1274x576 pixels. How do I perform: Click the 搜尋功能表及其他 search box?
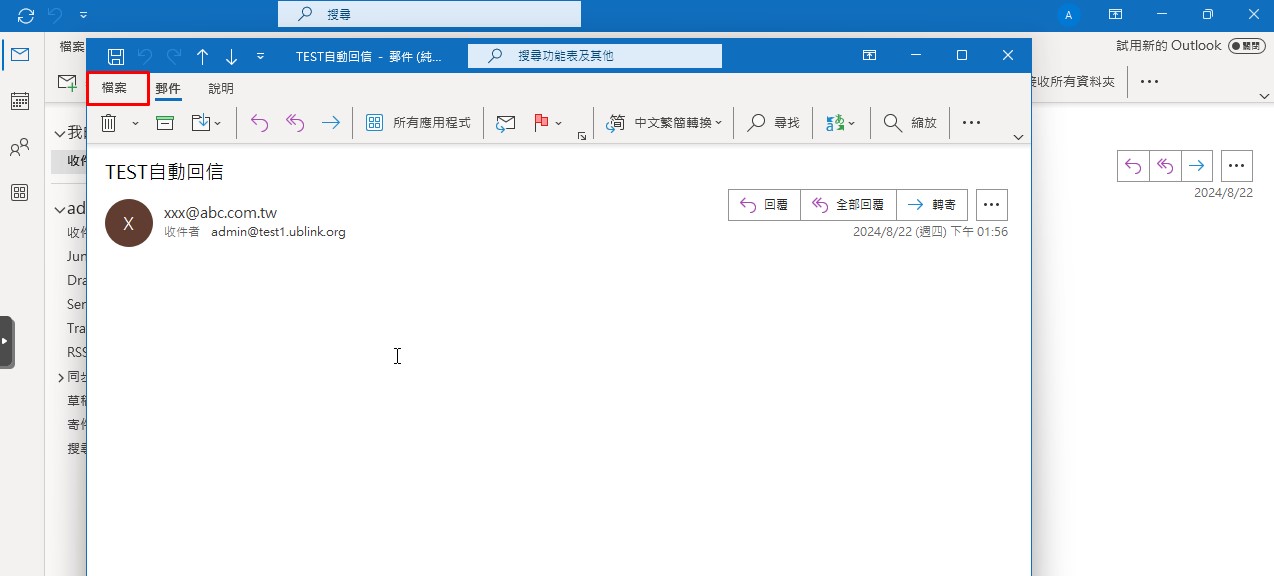click(x=595, y=56)
